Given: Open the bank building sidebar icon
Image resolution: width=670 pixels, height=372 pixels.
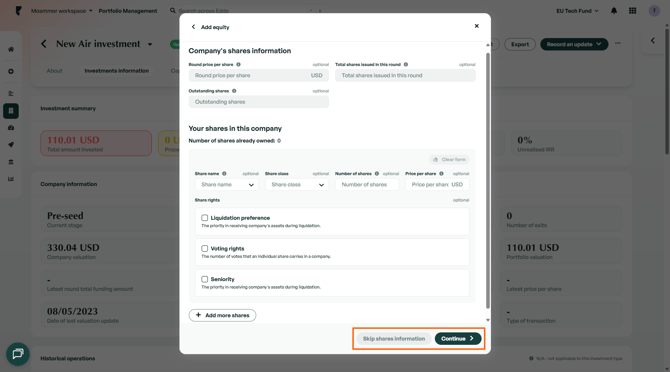Looking at the screenshot, I should (x=11, y=162).
